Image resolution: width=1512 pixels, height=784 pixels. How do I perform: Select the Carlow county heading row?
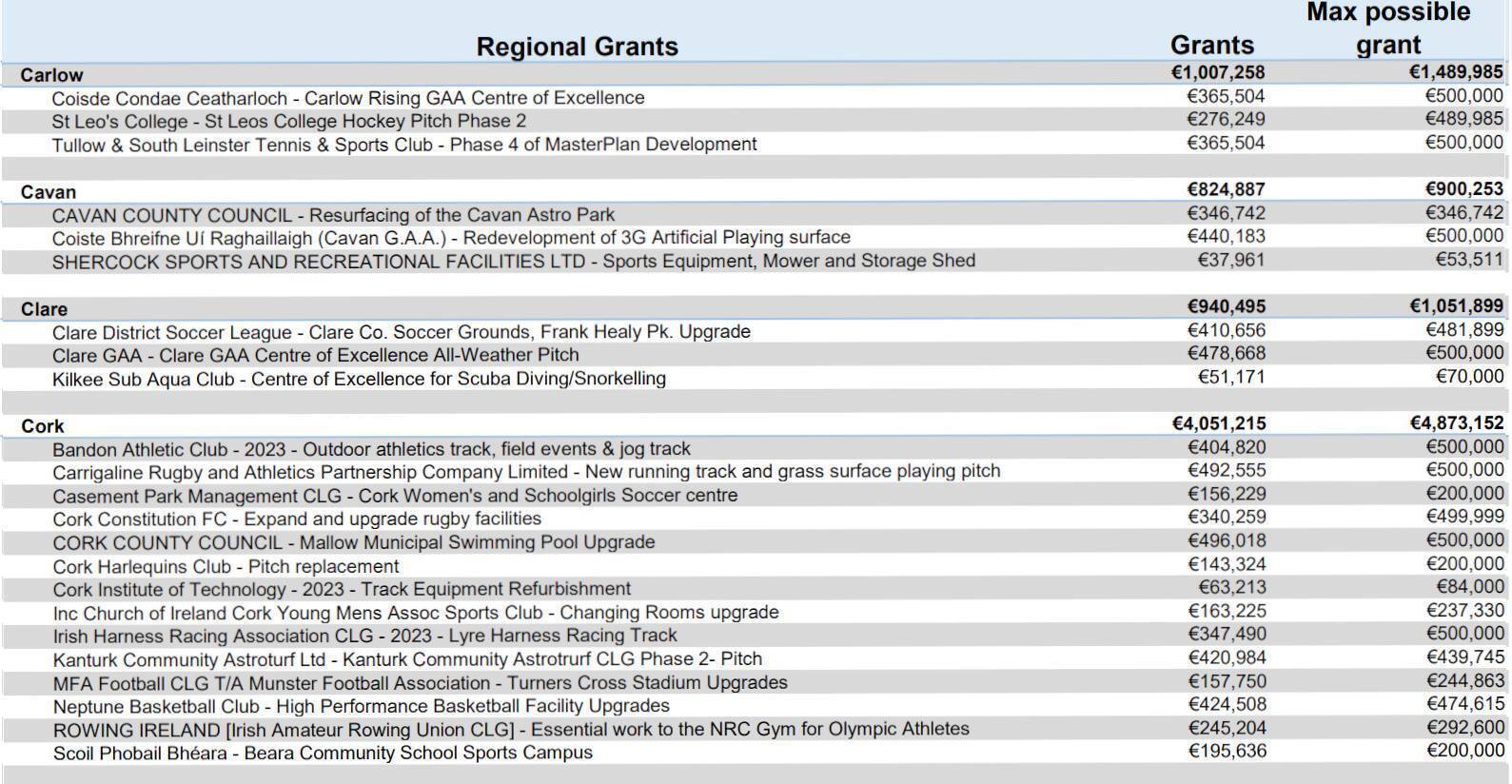click(51, 75)
